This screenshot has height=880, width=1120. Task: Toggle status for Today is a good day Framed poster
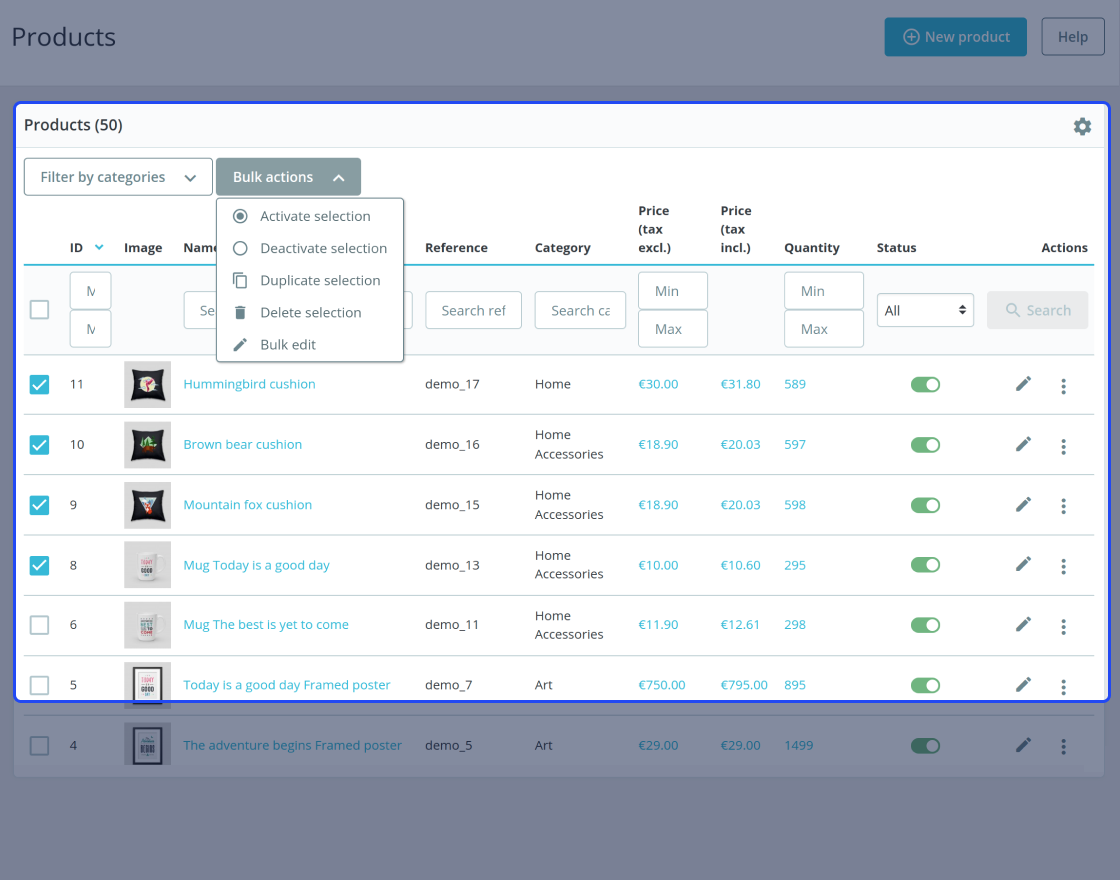point(925,685)
